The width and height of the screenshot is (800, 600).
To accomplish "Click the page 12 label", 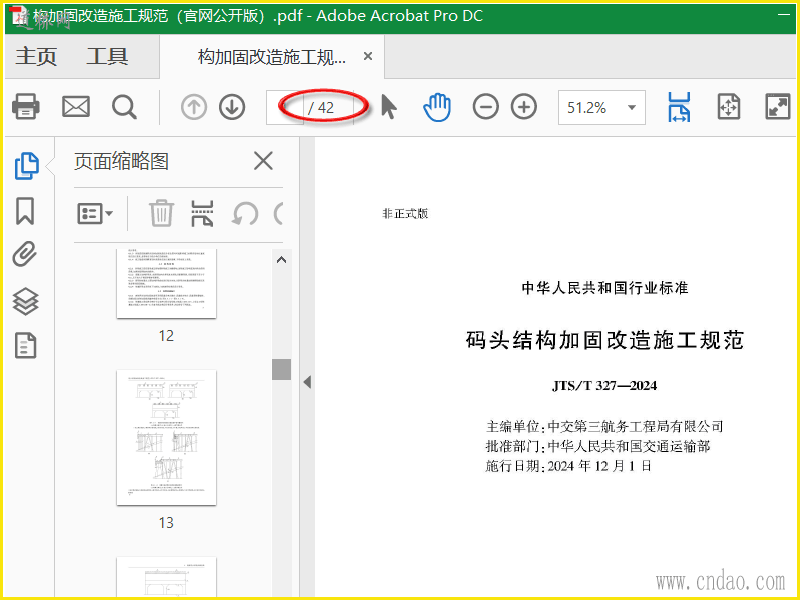I will [166, 336].
